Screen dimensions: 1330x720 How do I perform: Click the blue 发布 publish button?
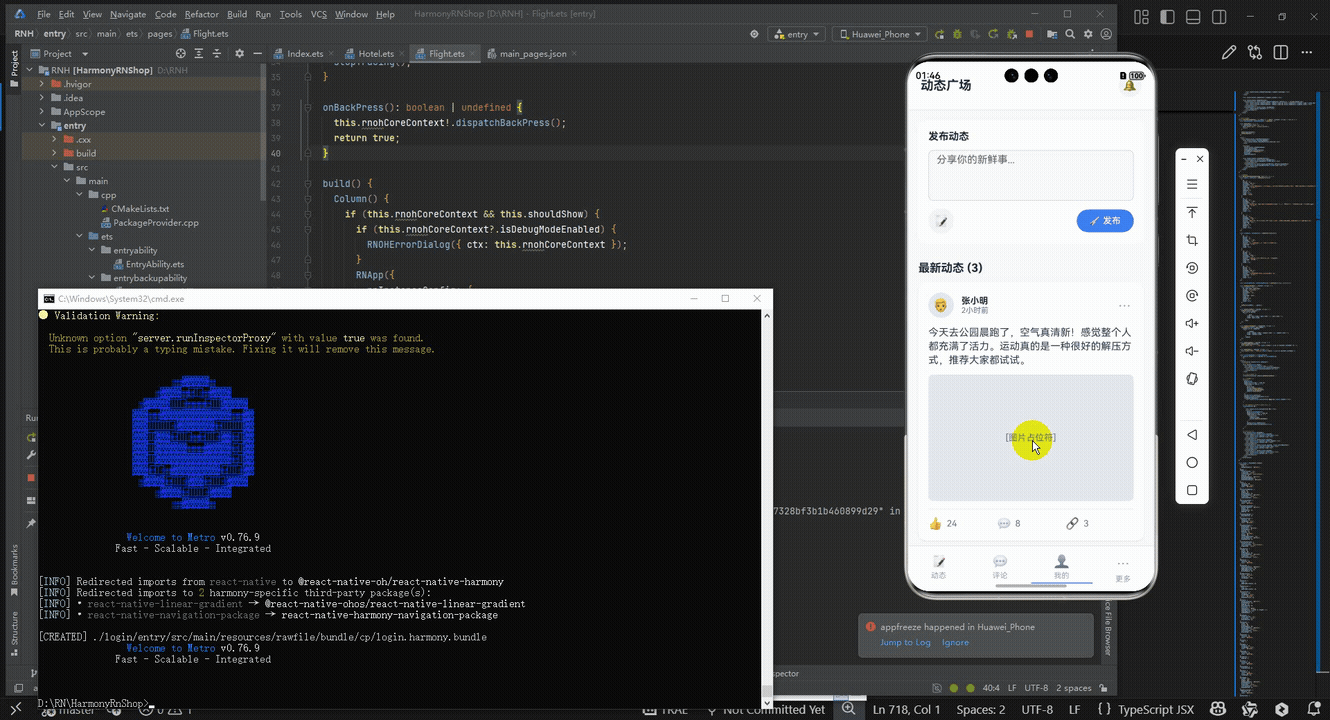(1105, 221)
